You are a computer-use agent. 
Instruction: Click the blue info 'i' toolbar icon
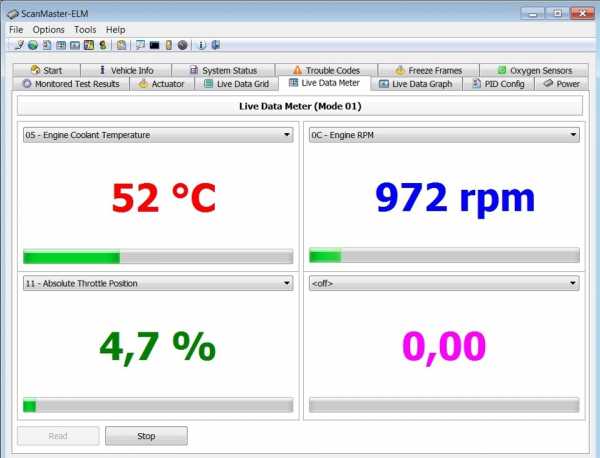coord(202,45)
